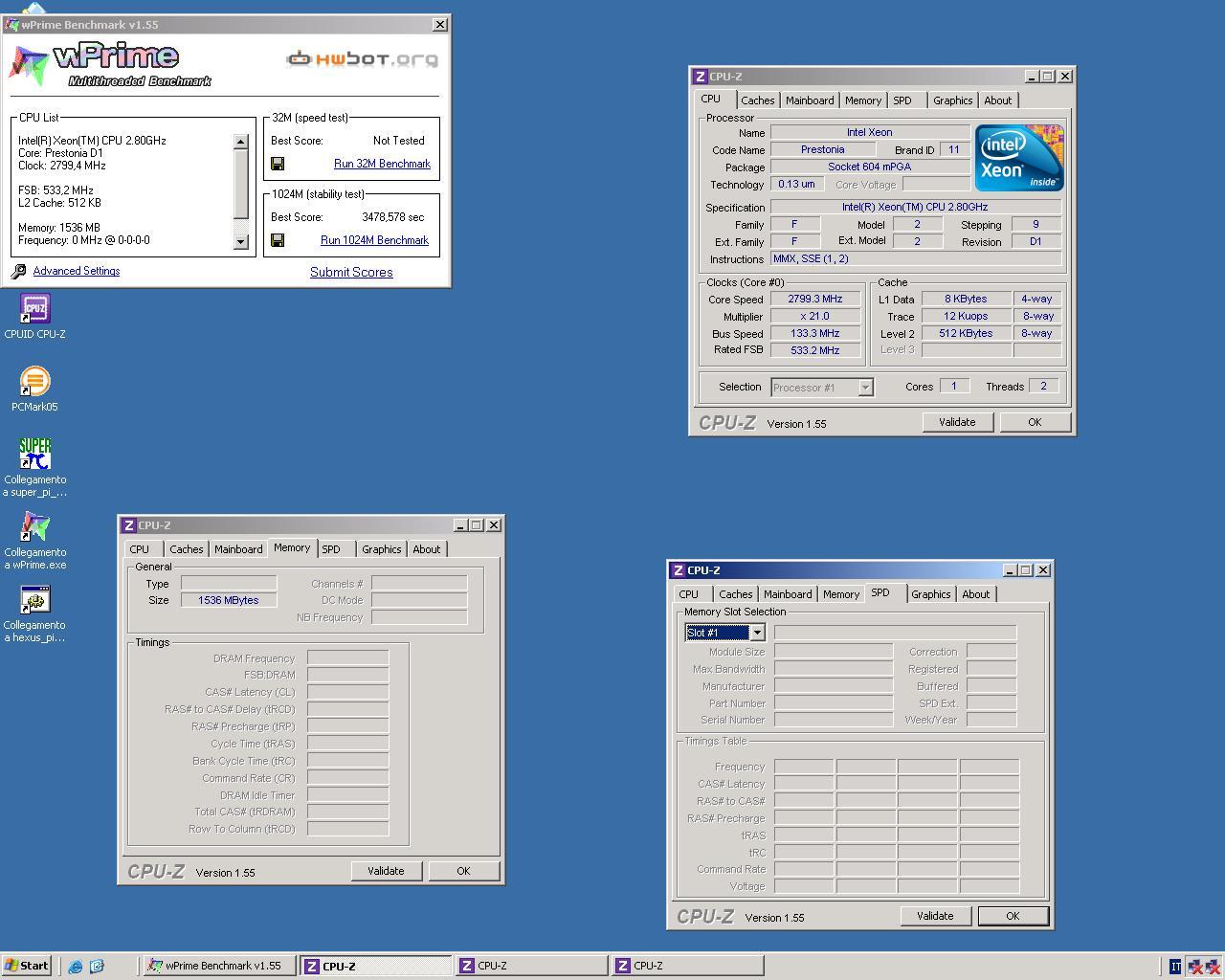Switch to wPrime Benchmark taskbar button

(219, 966)
